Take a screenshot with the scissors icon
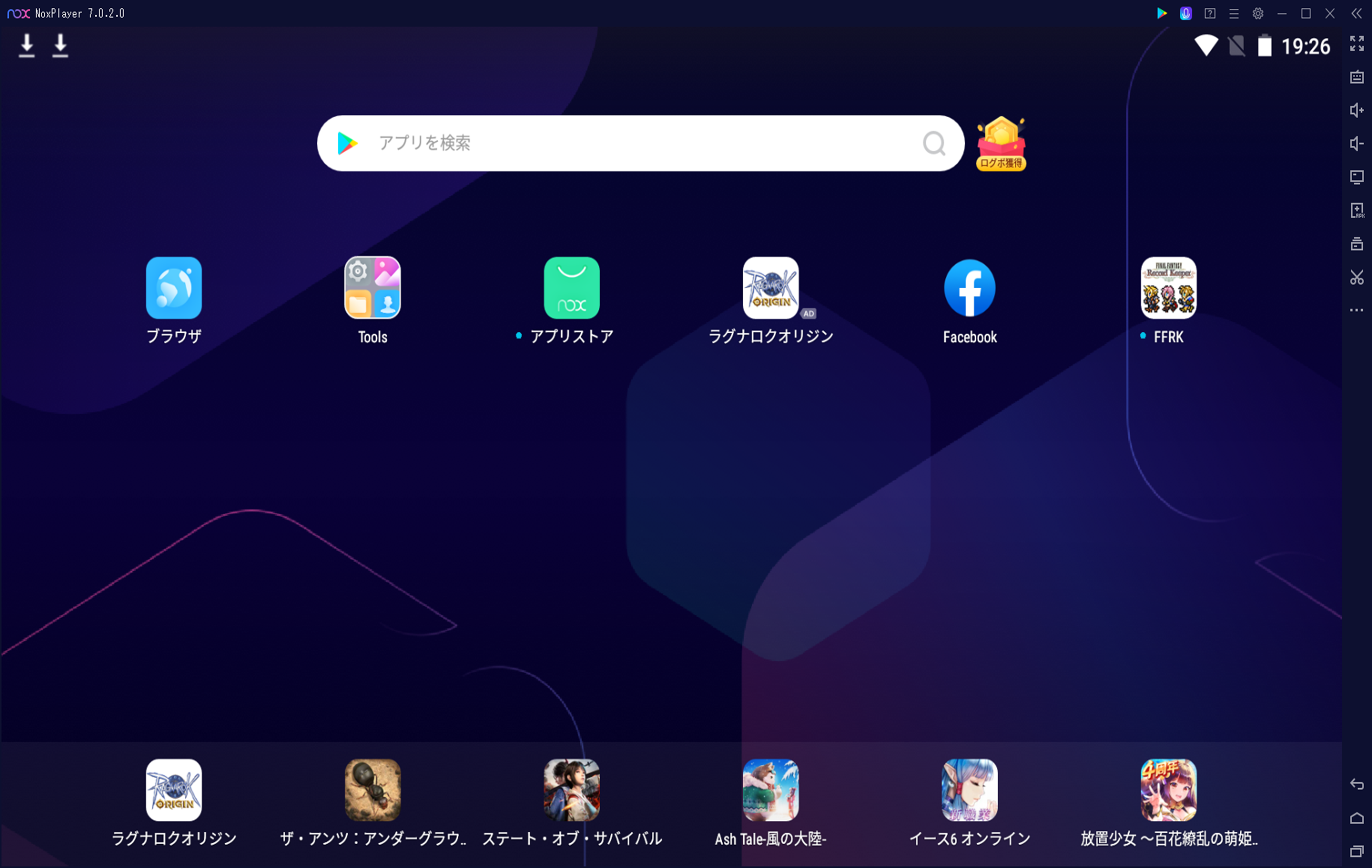This screenshot has height=868, width=1372. point(1356,278)
